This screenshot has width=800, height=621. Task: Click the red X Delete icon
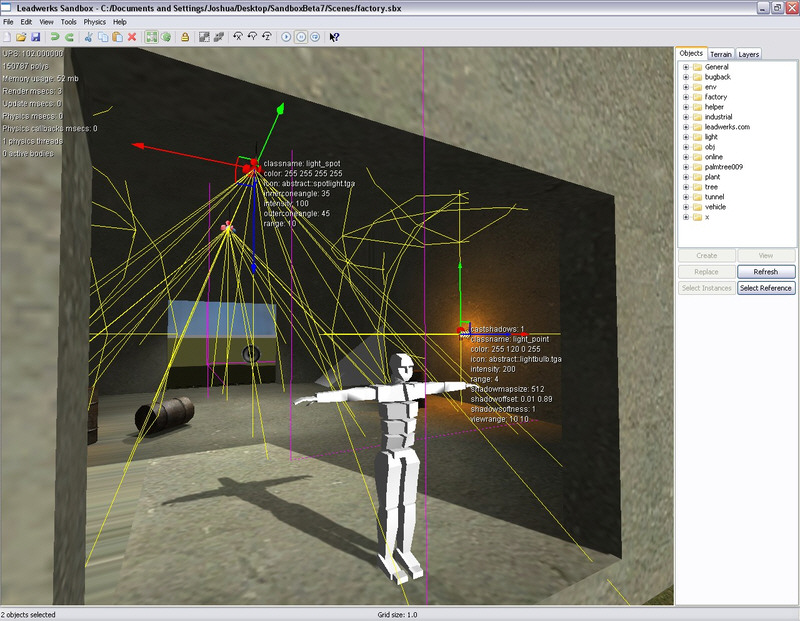pos(132,37)
